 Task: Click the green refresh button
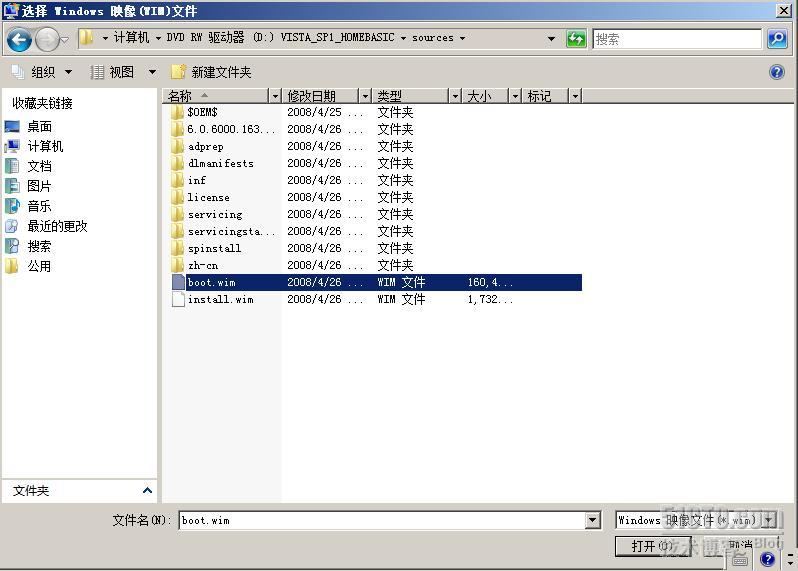pyautogui.click(x=576, y=39)
